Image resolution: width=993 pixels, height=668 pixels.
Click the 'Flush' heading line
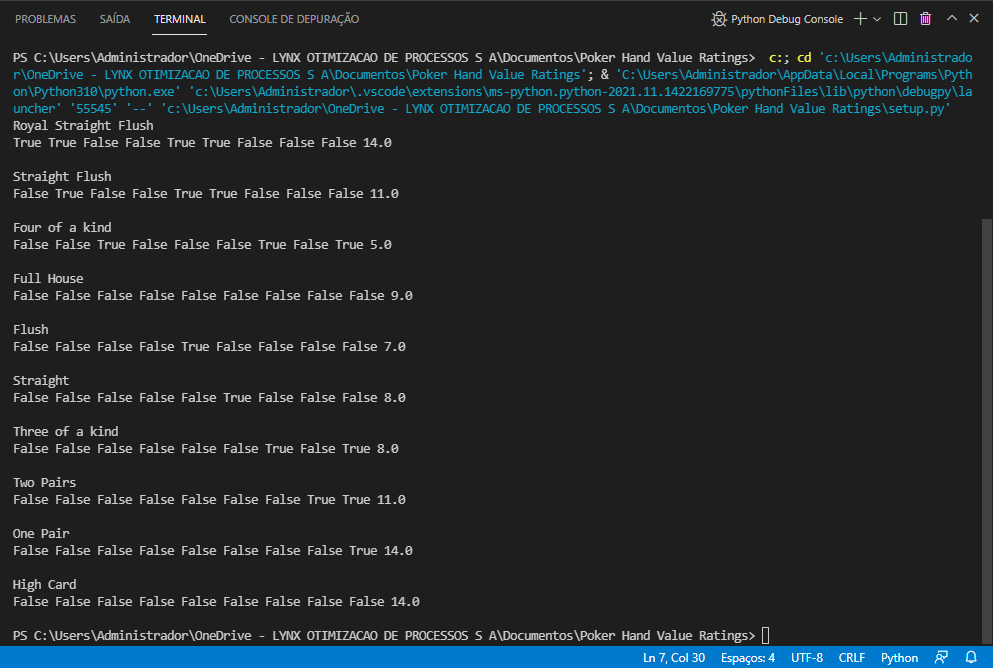point(30,329)
